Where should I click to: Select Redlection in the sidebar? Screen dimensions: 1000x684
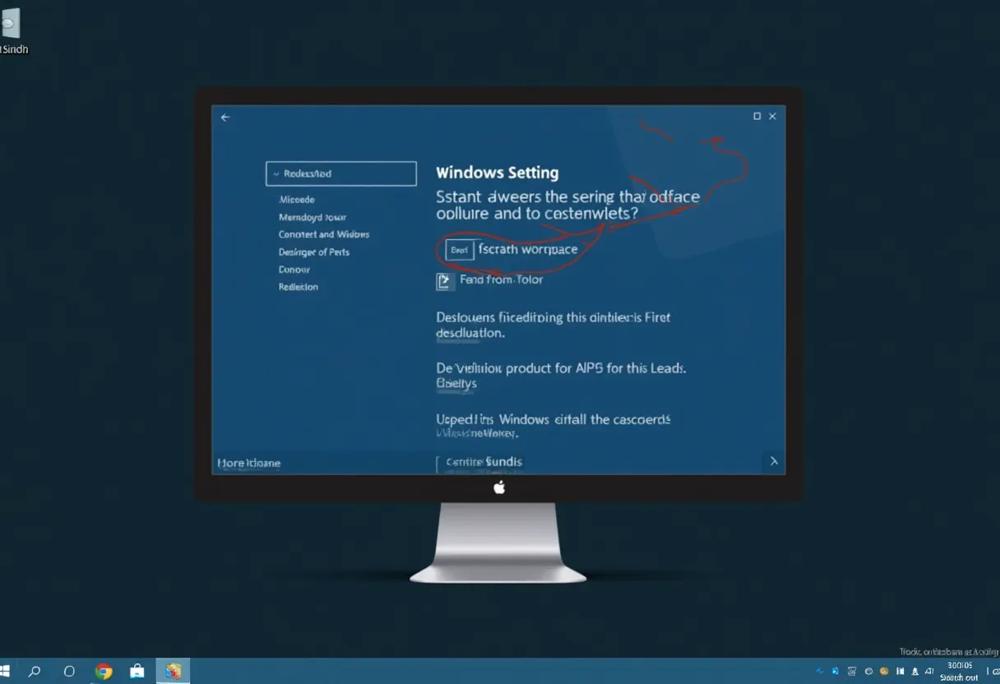[x=298, y=287]
